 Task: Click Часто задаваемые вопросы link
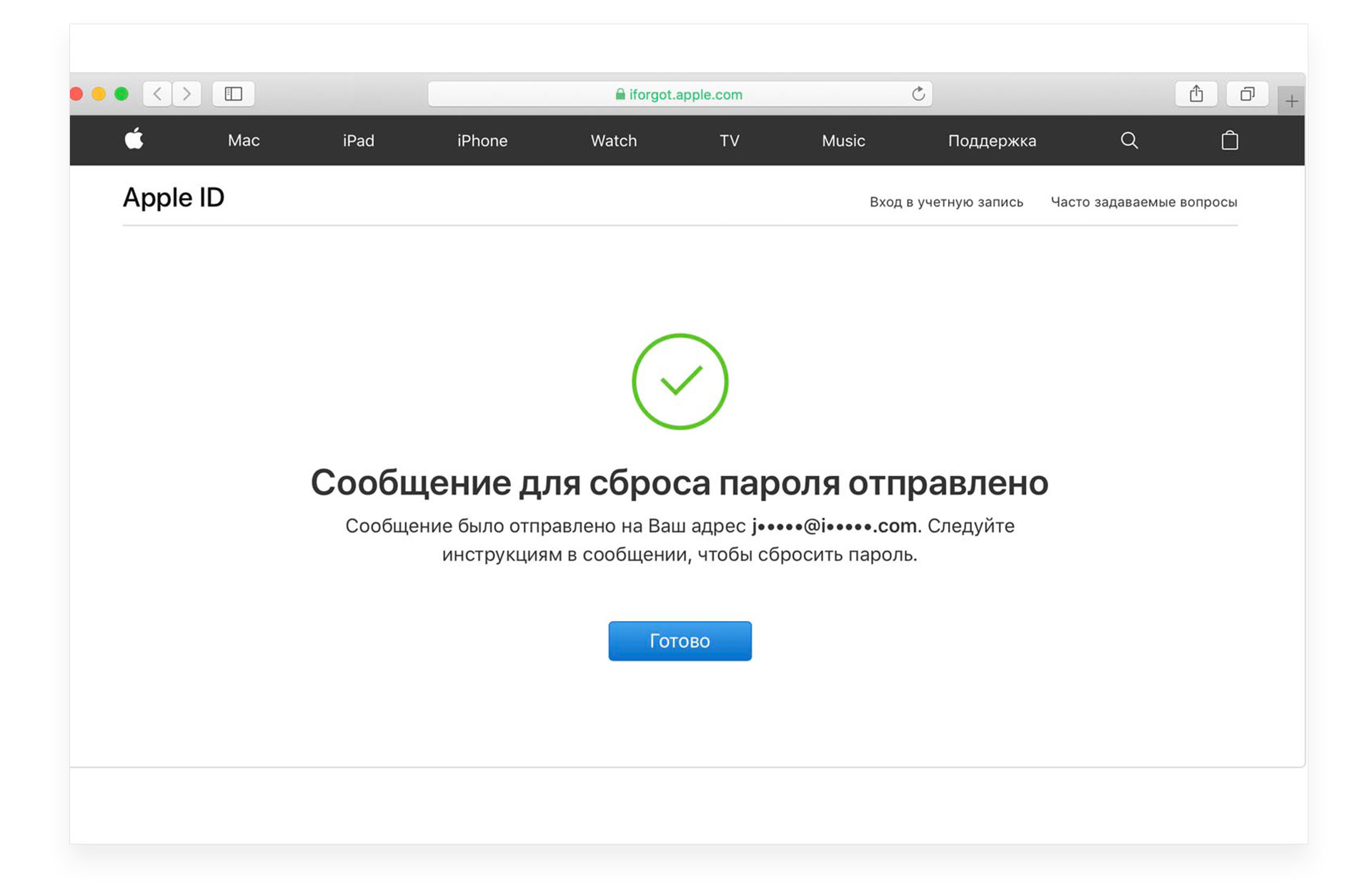tap(1143, 201)
